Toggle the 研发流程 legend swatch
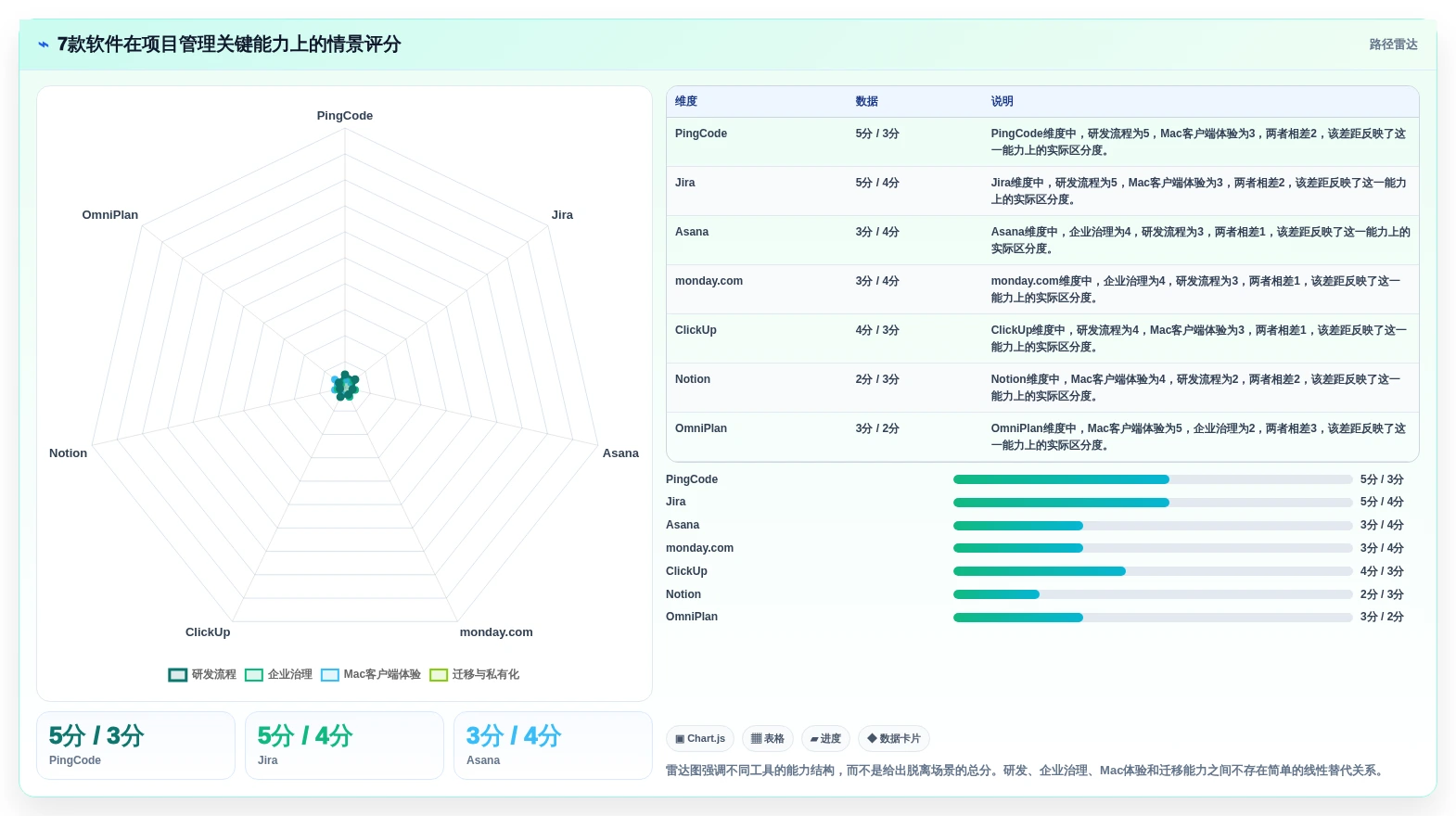This screenshot has width=1456, height=816. click(x=177, y=675)
